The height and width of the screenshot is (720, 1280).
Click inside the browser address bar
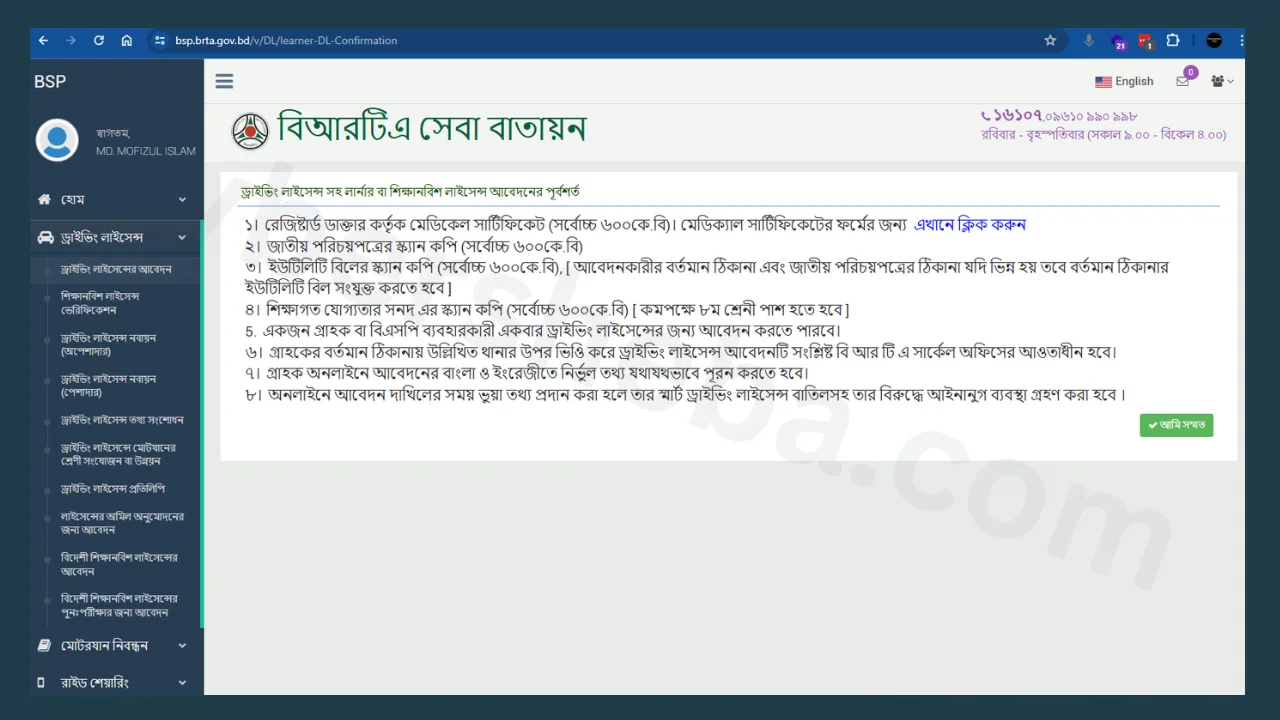[x=286, y=40]
